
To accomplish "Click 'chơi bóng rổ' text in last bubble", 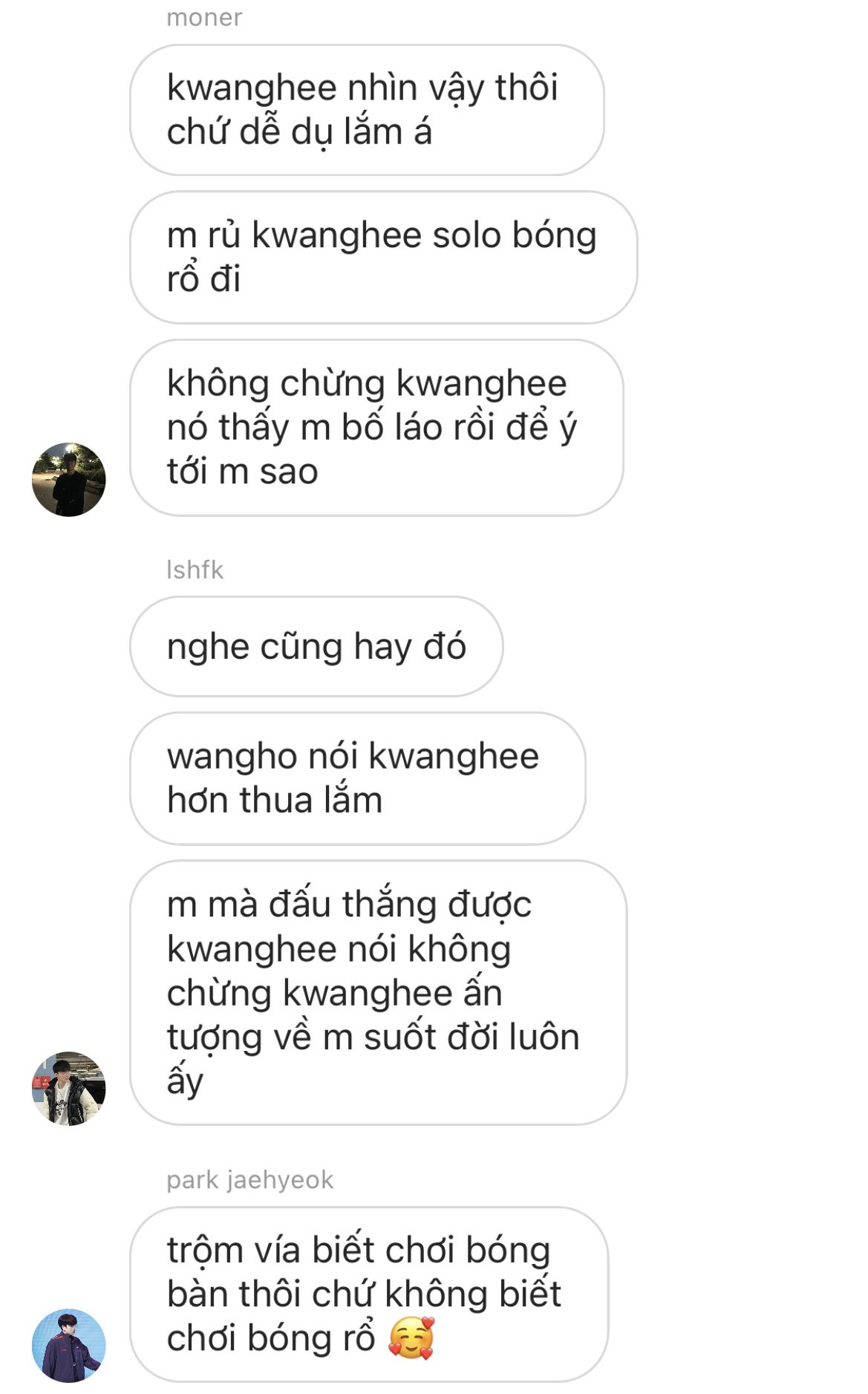I will [x=271, y=1338].
